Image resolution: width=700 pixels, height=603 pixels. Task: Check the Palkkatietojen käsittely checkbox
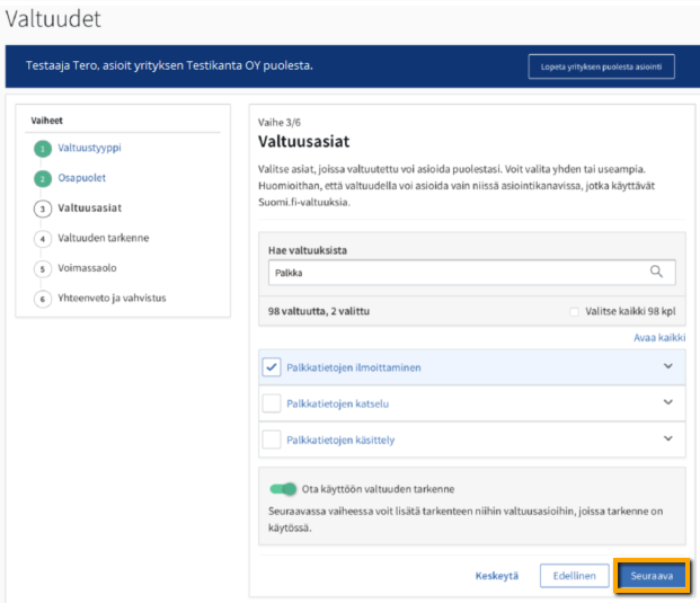coord(271,438)
